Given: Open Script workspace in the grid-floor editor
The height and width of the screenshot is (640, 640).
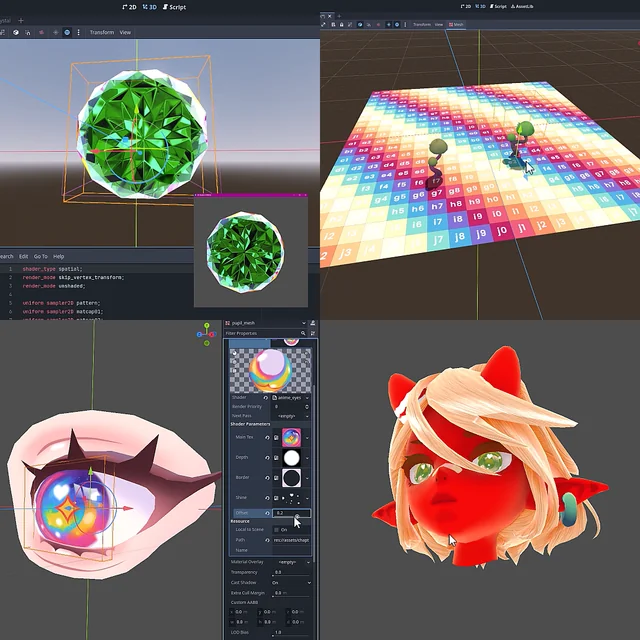Looking at the screenshot, I should (498, 7).
